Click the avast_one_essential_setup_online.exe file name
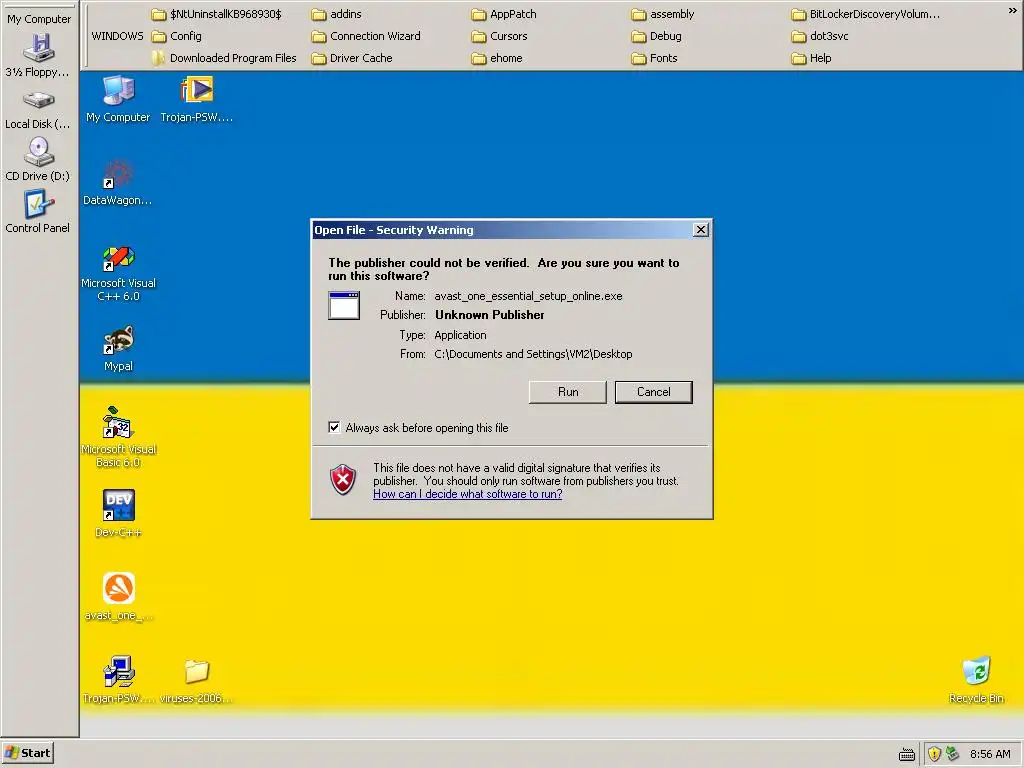The width and height of the screenshot is (1024, 768). coord(528,296)
